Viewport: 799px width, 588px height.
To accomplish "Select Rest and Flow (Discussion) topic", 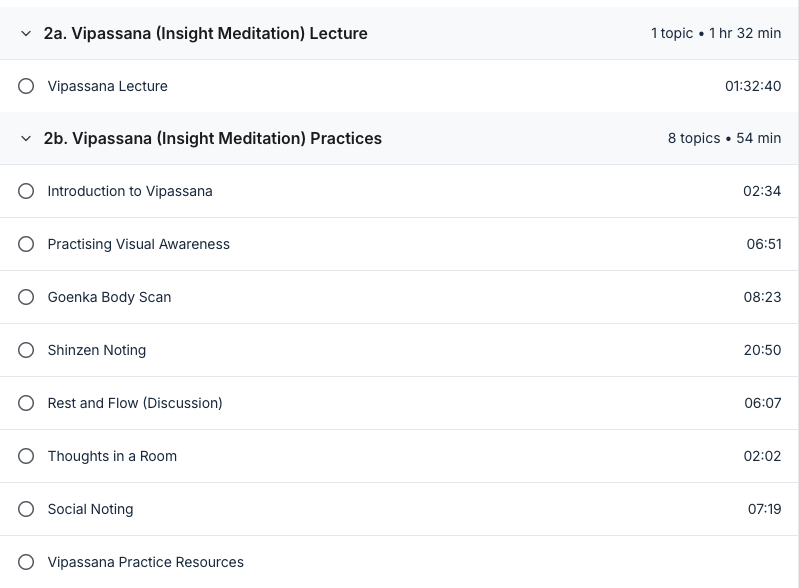I will (x=135, y=403).
